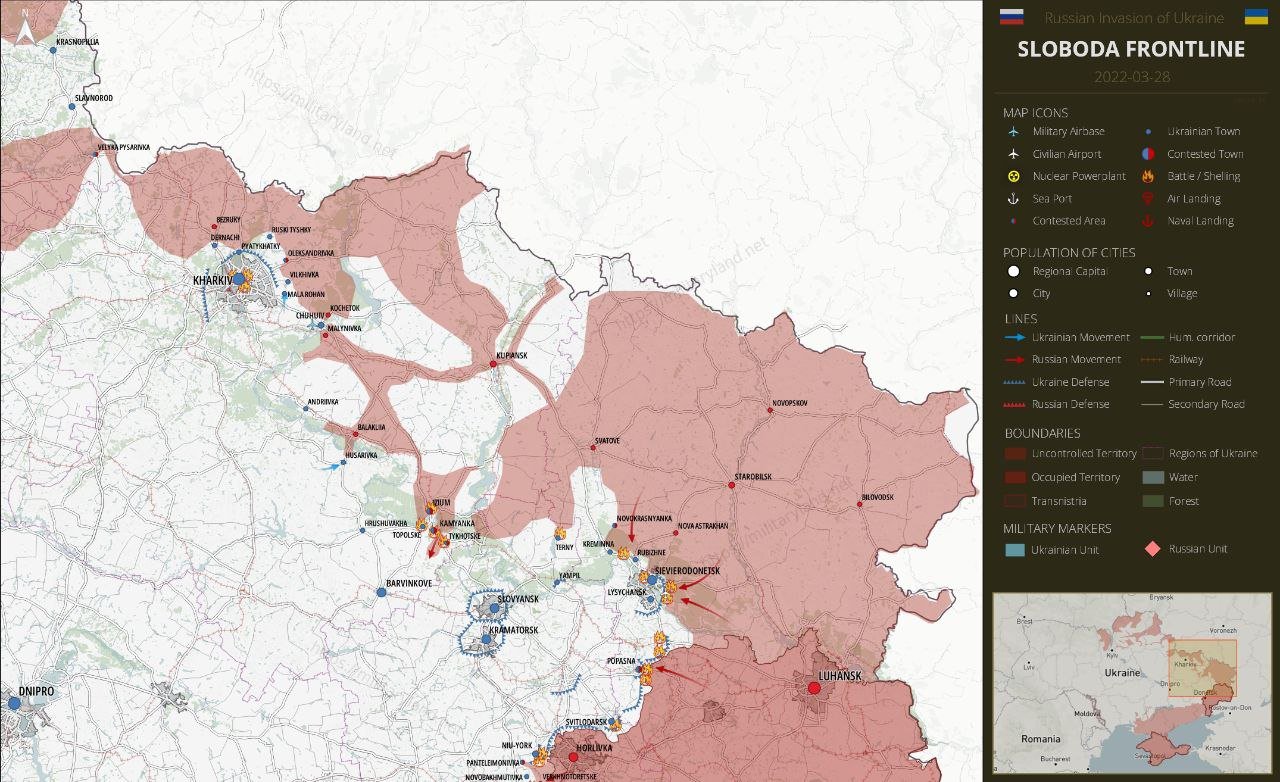Click the red Russian Unit diamond marker
Image resolution: width=1280 pixels, height=782 pixels.
pos(1152,549)
